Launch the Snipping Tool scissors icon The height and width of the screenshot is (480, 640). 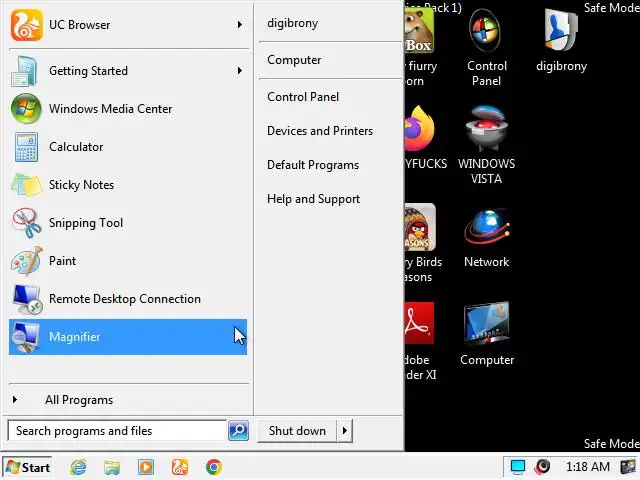tap(26, 223)
